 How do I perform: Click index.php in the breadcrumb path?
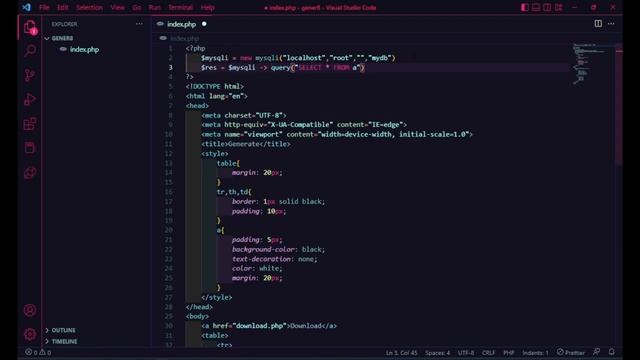pos(184,38)
